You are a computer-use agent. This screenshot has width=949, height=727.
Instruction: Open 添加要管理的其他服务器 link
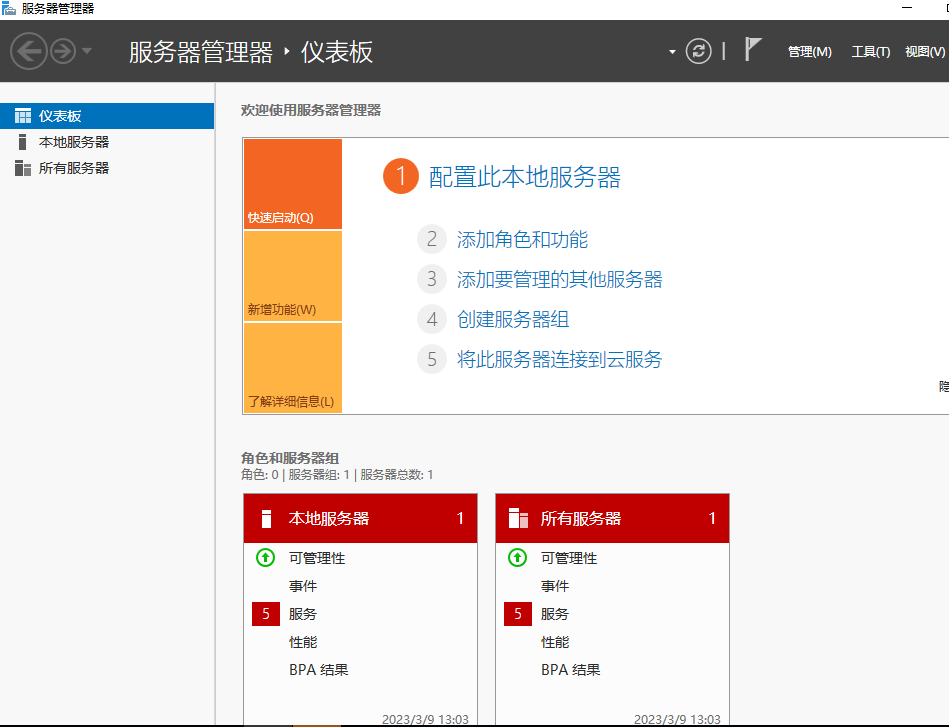560,279
